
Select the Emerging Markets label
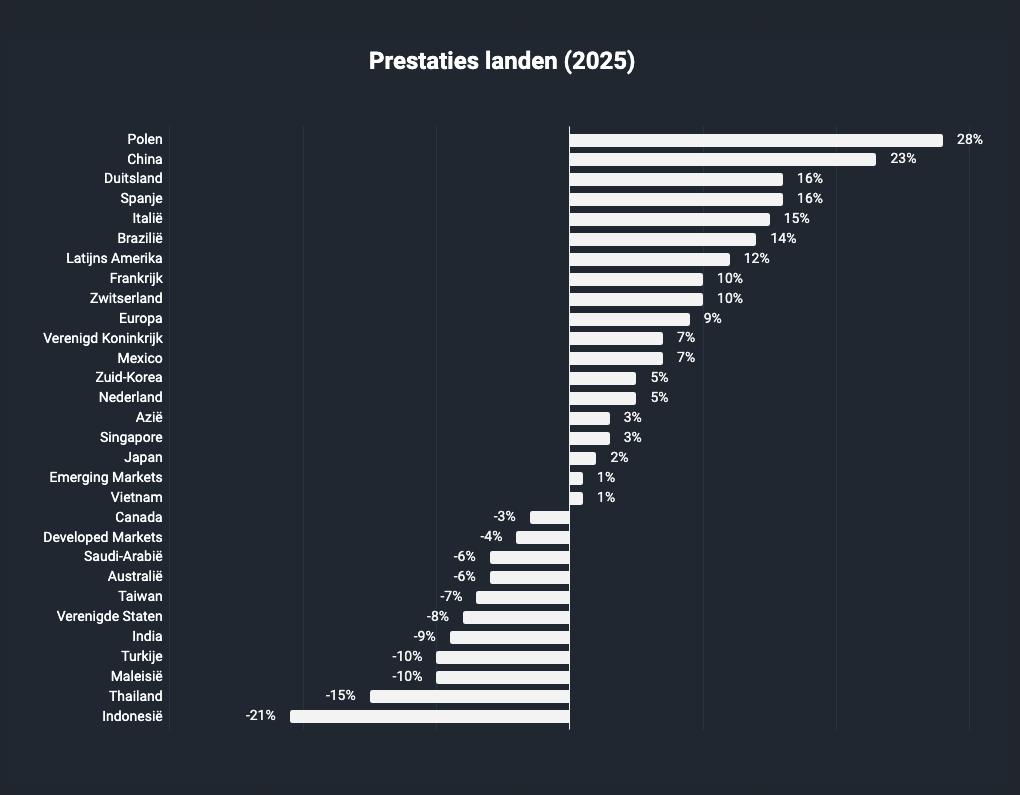point(106,478)
